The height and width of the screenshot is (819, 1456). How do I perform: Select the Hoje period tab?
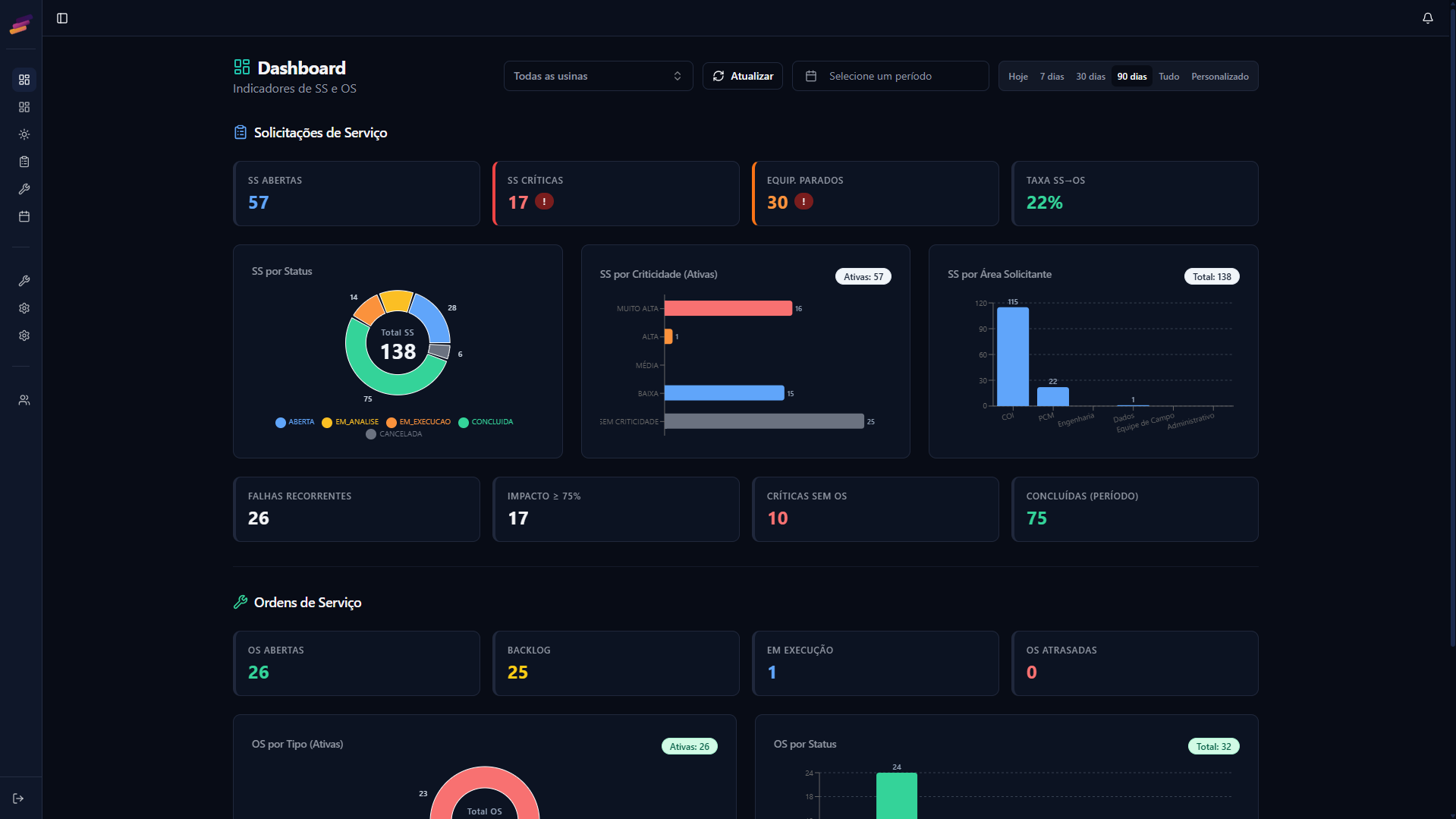click(x=1018, y=76)
